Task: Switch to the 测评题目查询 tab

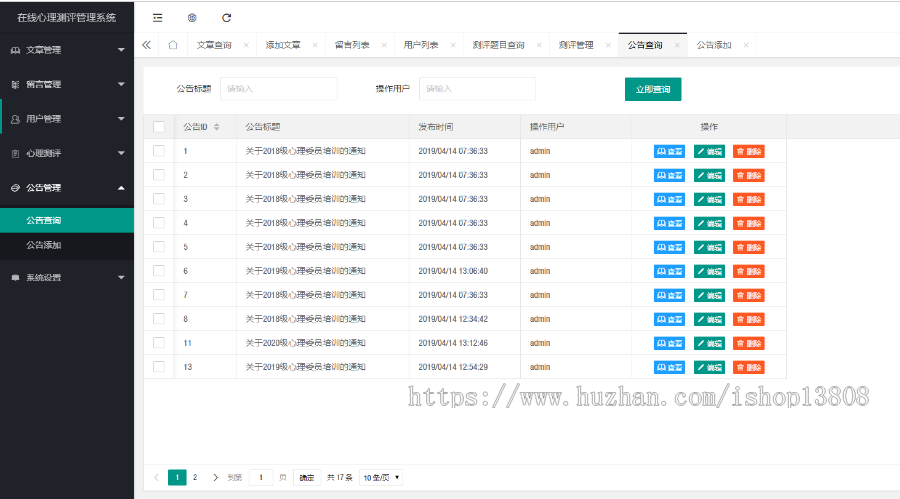Action: pos(498,45)
